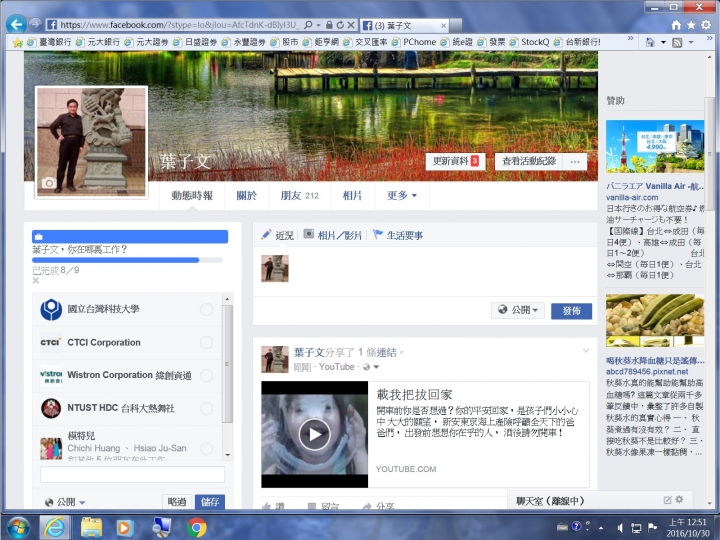The image size is (720, 540).
Task: Select 近況 status composer tab
Action: [277, 236]
